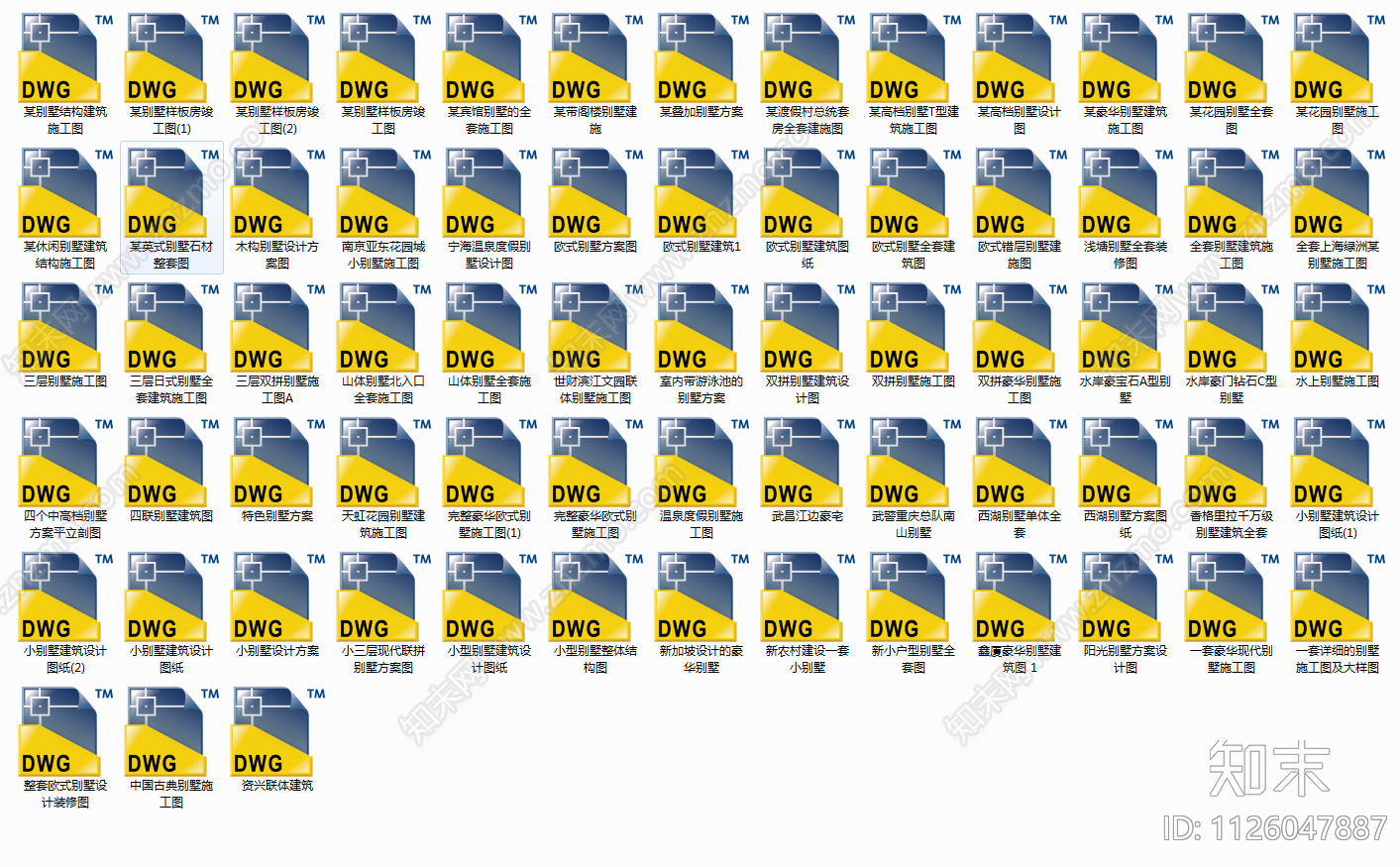Image resolution: width=1400 pixels, height=867 pixels.
Task: Click the file name 某别墅样板房竣工图
Action: point(383,120)
